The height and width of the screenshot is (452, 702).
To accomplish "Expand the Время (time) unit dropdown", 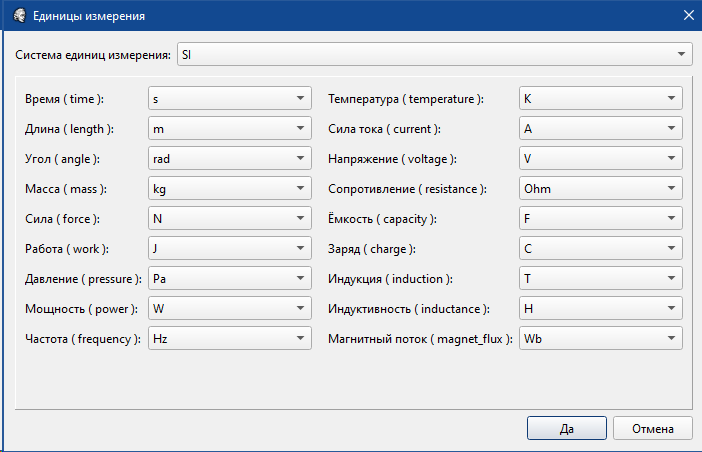I will coord(229,99).
